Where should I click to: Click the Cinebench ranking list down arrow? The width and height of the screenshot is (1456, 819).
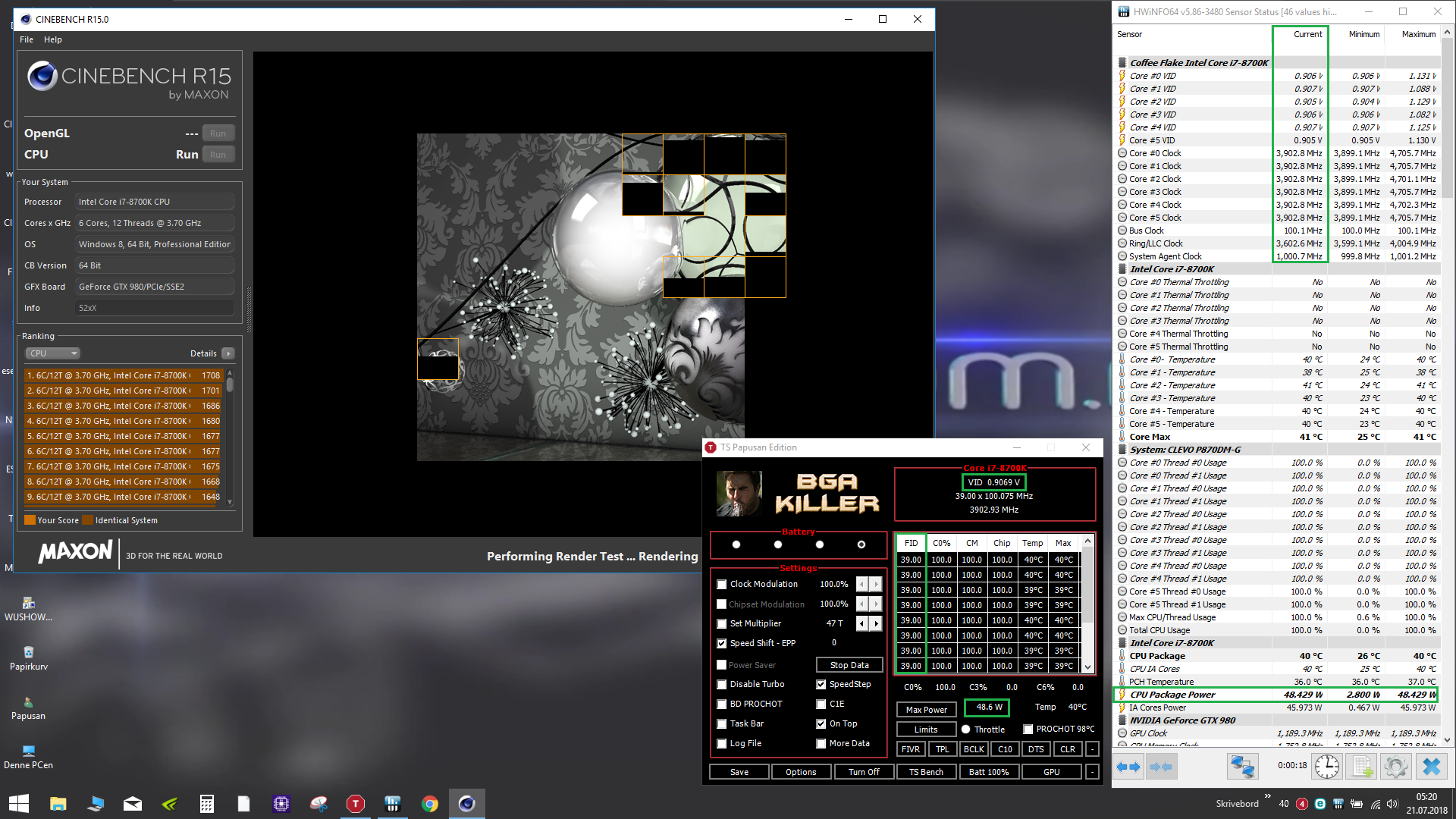(x=230, y=502)
